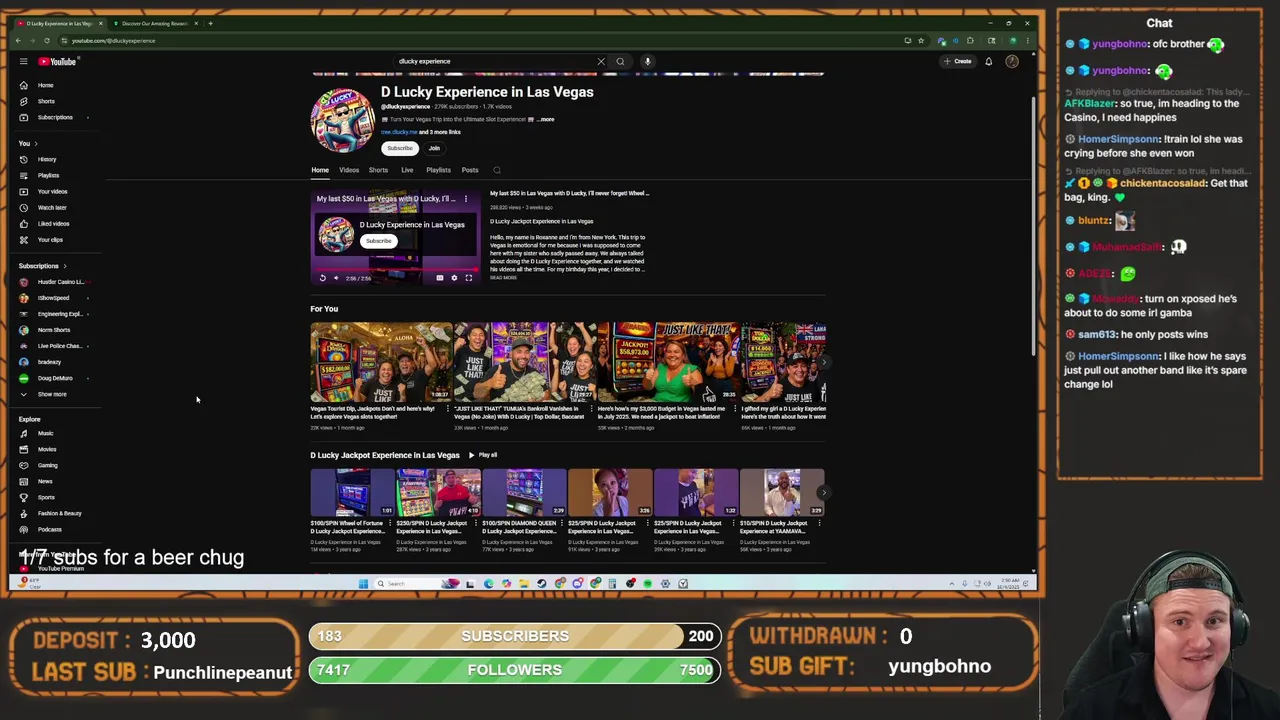Open Vegas Tourist Qtip Jackpots video thumbnail
Viewport: 1280px width, 720px height.
pyautogui.click(x=381, y=362)
